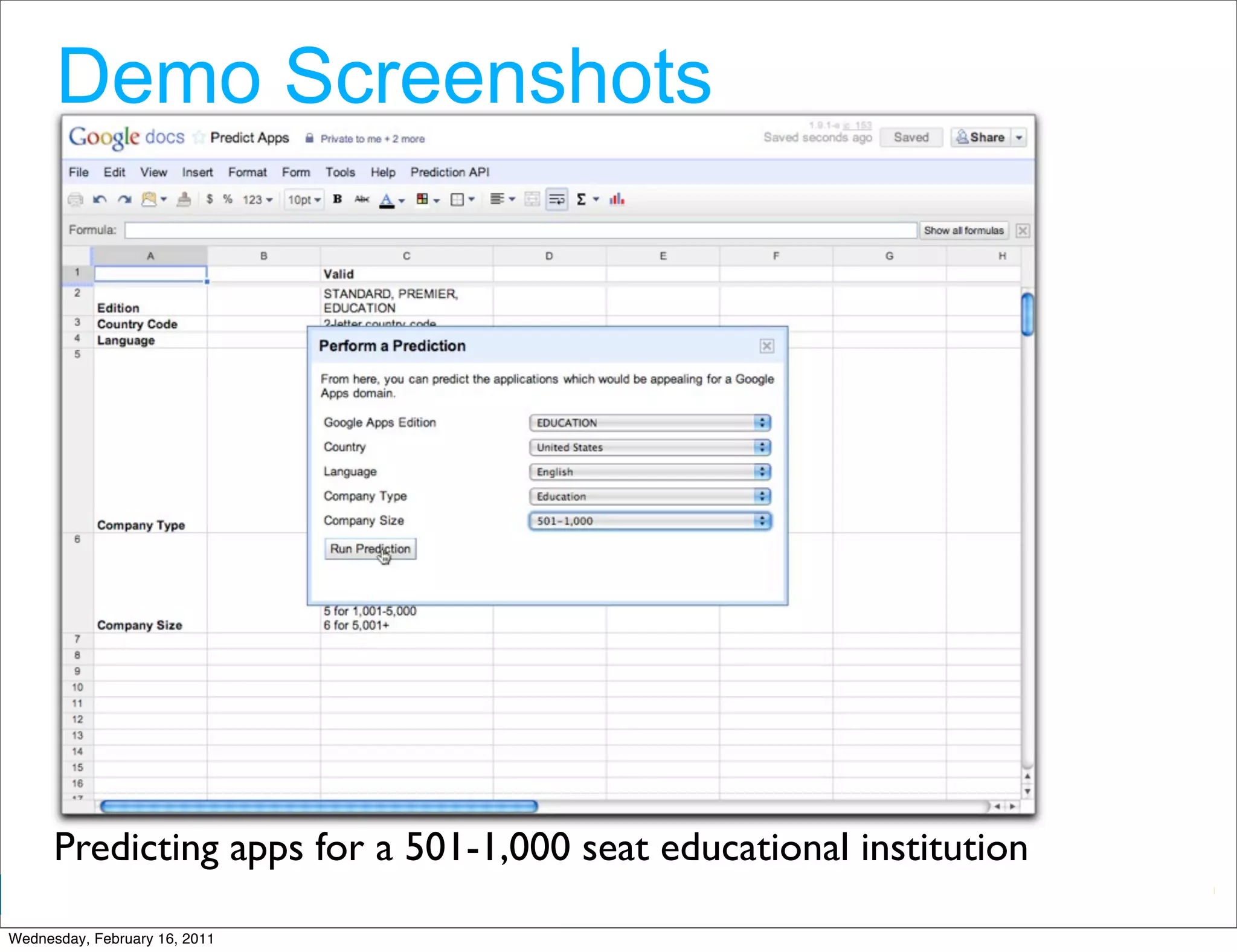This screenshot has width=1237, height=952.
Task: Insert a chart with bar icon
Action: coord(617,199)
